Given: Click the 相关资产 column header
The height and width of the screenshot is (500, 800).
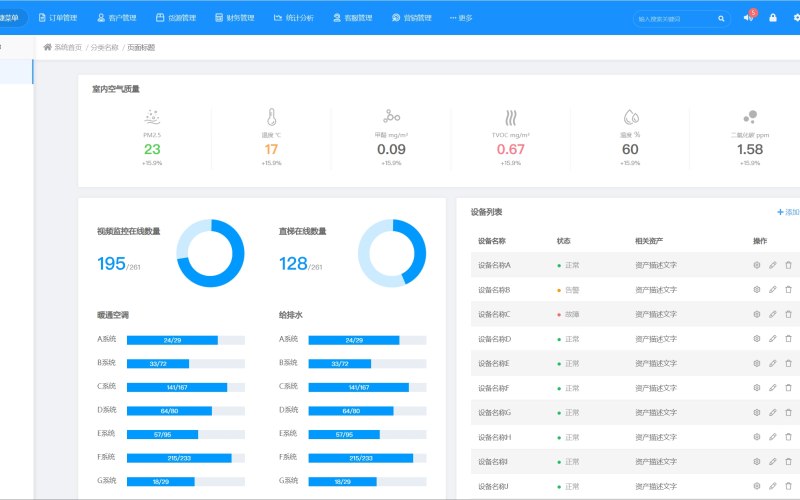Looking at the screenshot, I should [x=649, y=241].
